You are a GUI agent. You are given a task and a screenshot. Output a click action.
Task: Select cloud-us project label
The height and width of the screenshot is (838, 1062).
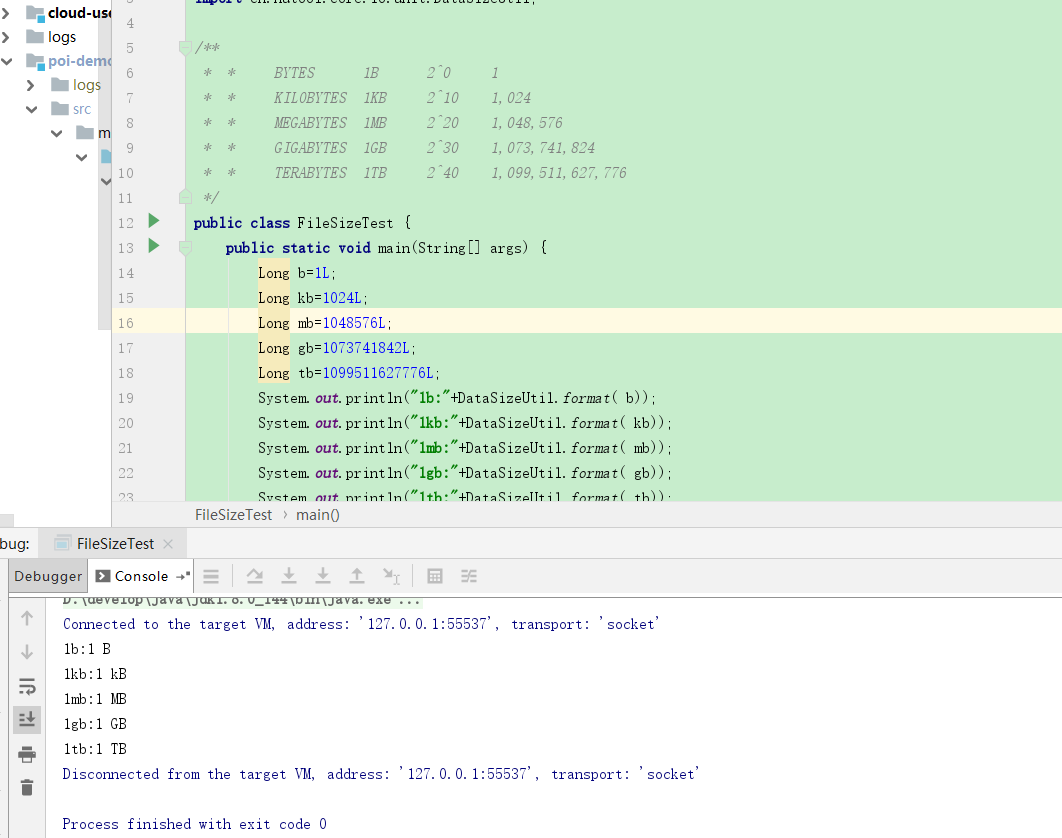[79, 13]
